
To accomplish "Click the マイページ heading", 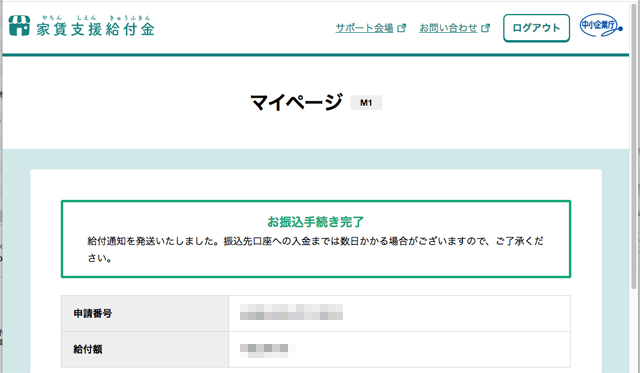I will [296, 102].
